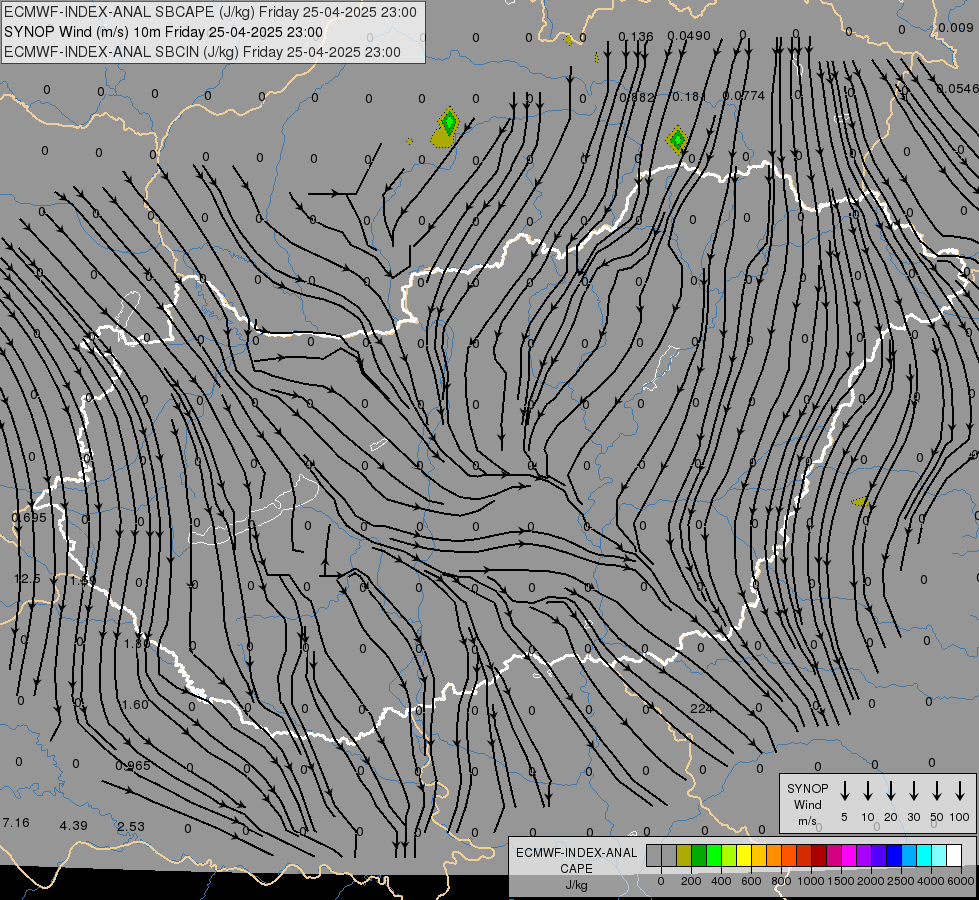
Task: Click the wind arrow above the 50 label
Action: (937, 791)
